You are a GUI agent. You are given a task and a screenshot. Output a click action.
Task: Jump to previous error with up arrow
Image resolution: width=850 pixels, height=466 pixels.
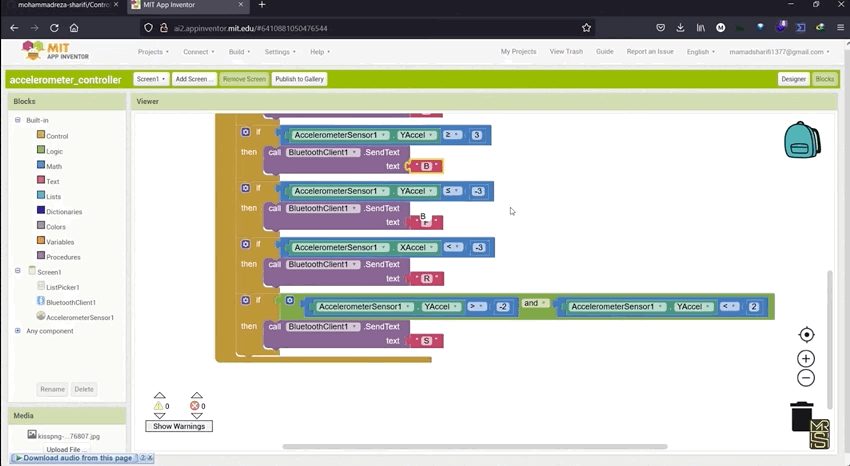click(197, 396)
